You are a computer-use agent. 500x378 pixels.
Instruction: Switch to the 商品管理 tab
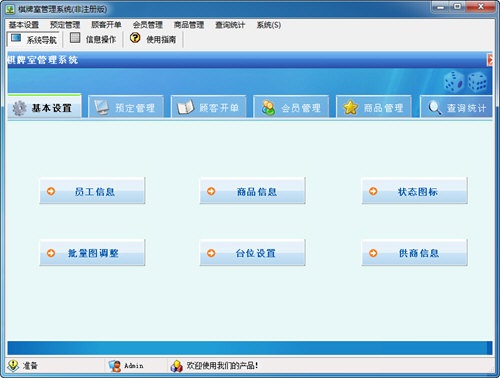click(x=374, y=107)
